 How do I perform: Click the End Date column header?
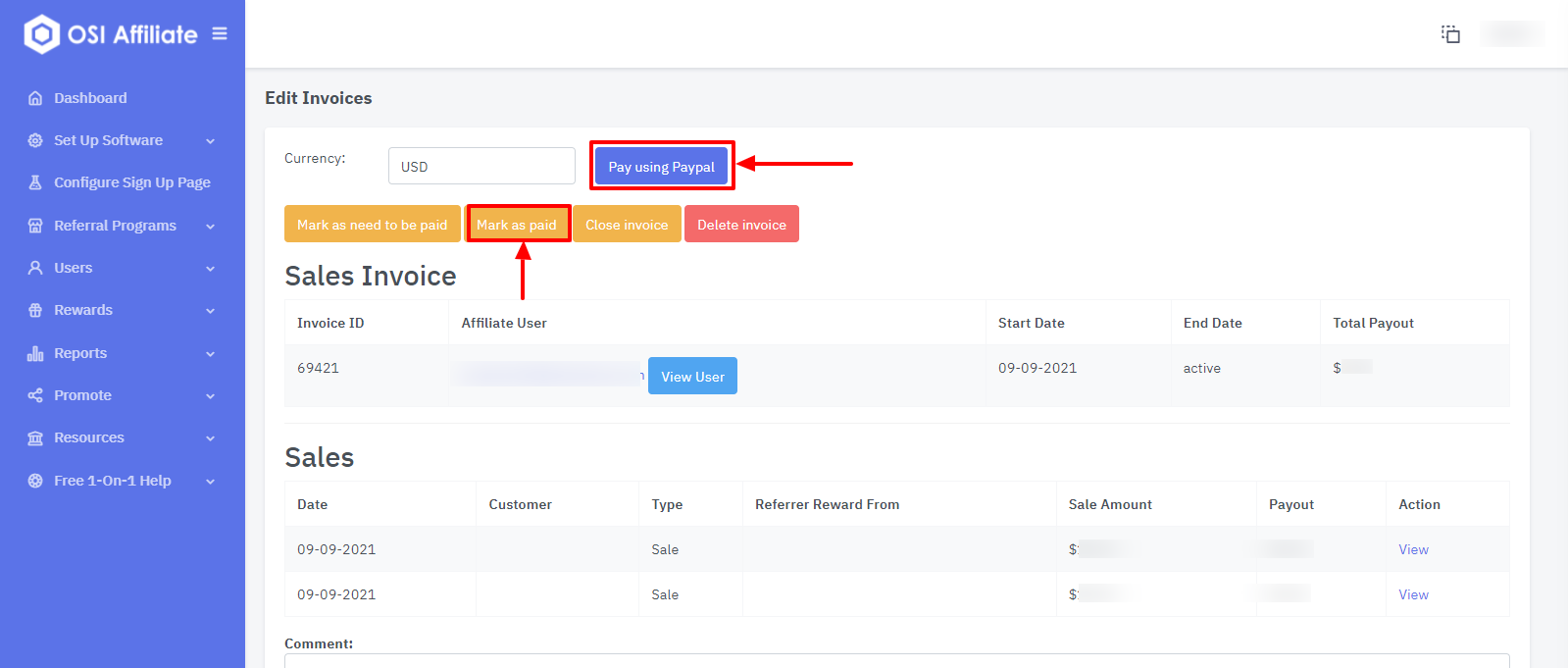[1212, 323]
